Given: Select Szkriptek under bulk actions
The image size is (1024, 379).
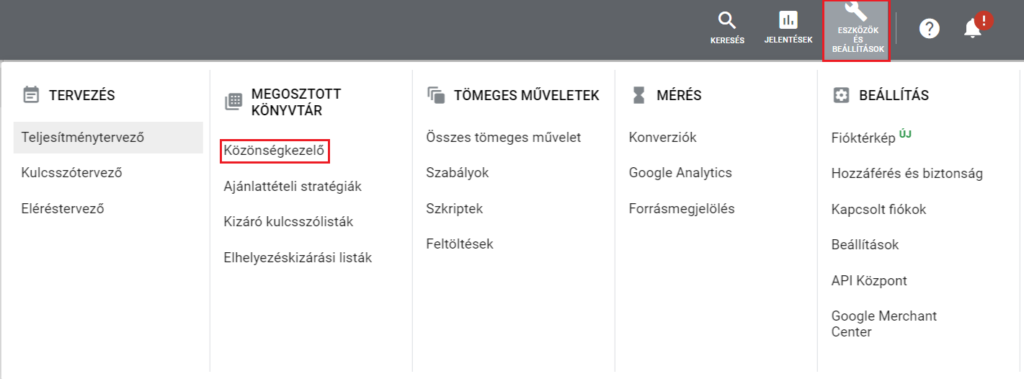Looking at the screenshot, I should click(x=454, y=208).
